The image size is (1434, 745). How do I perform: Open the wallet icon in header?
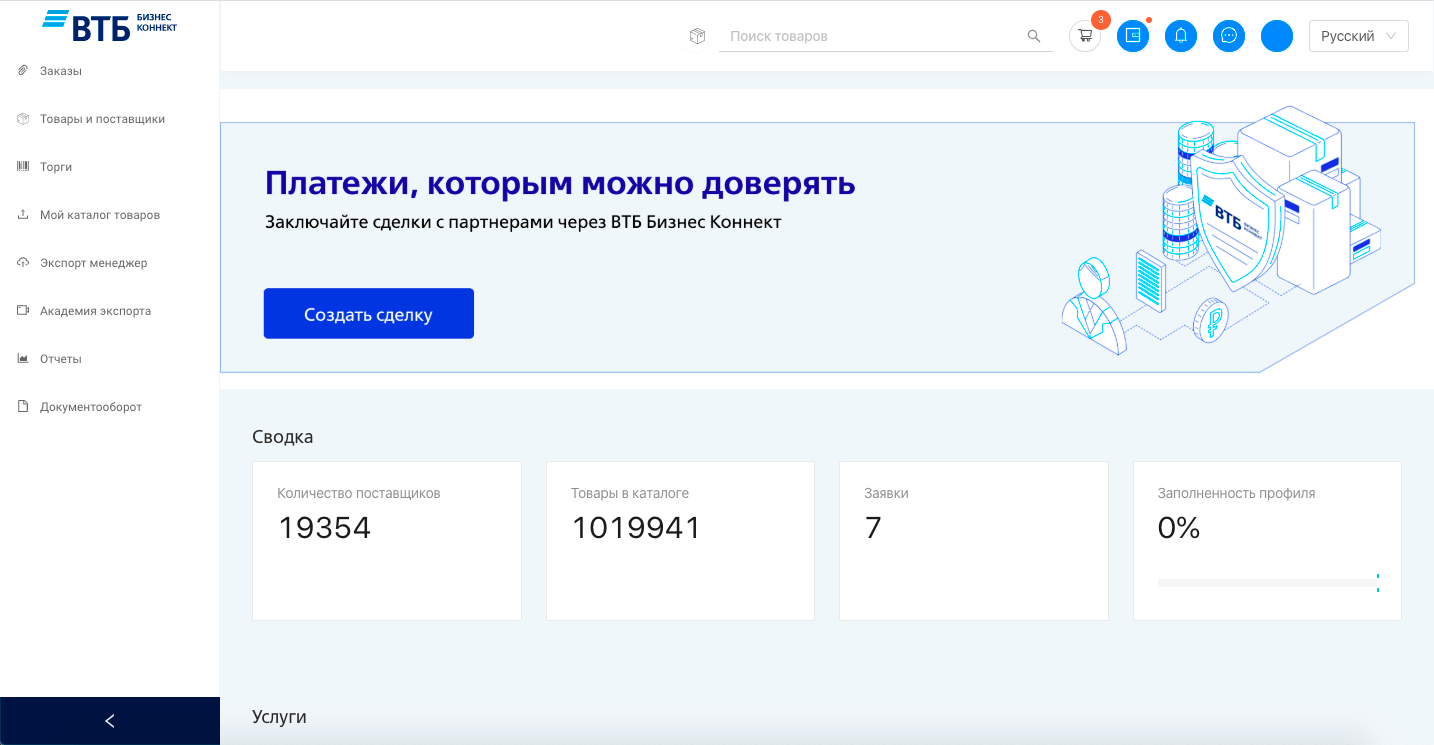1133,36
